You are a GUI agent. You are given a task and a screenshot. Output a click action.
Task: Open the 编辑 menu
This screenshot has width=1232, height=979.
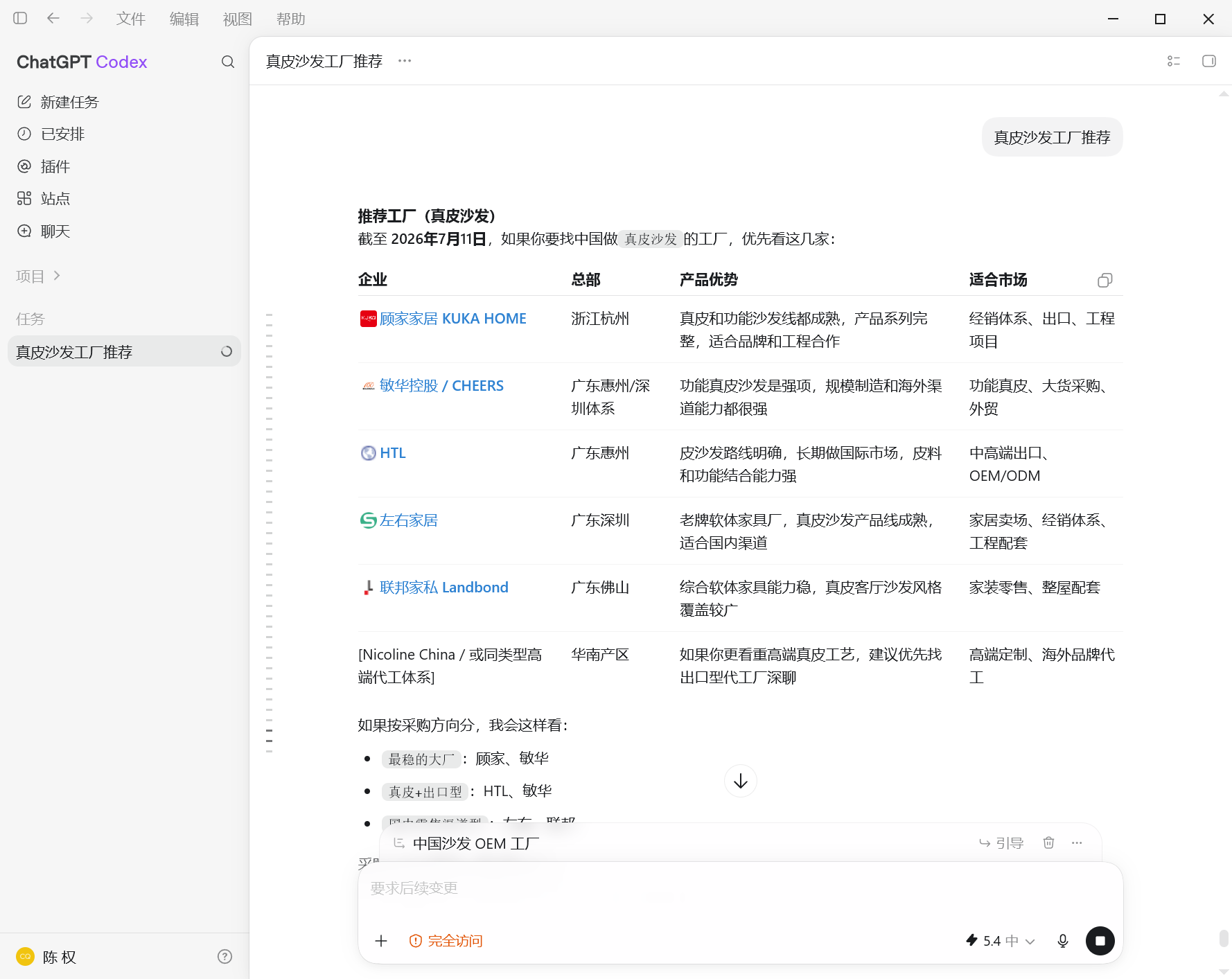[x=184, y=19]
